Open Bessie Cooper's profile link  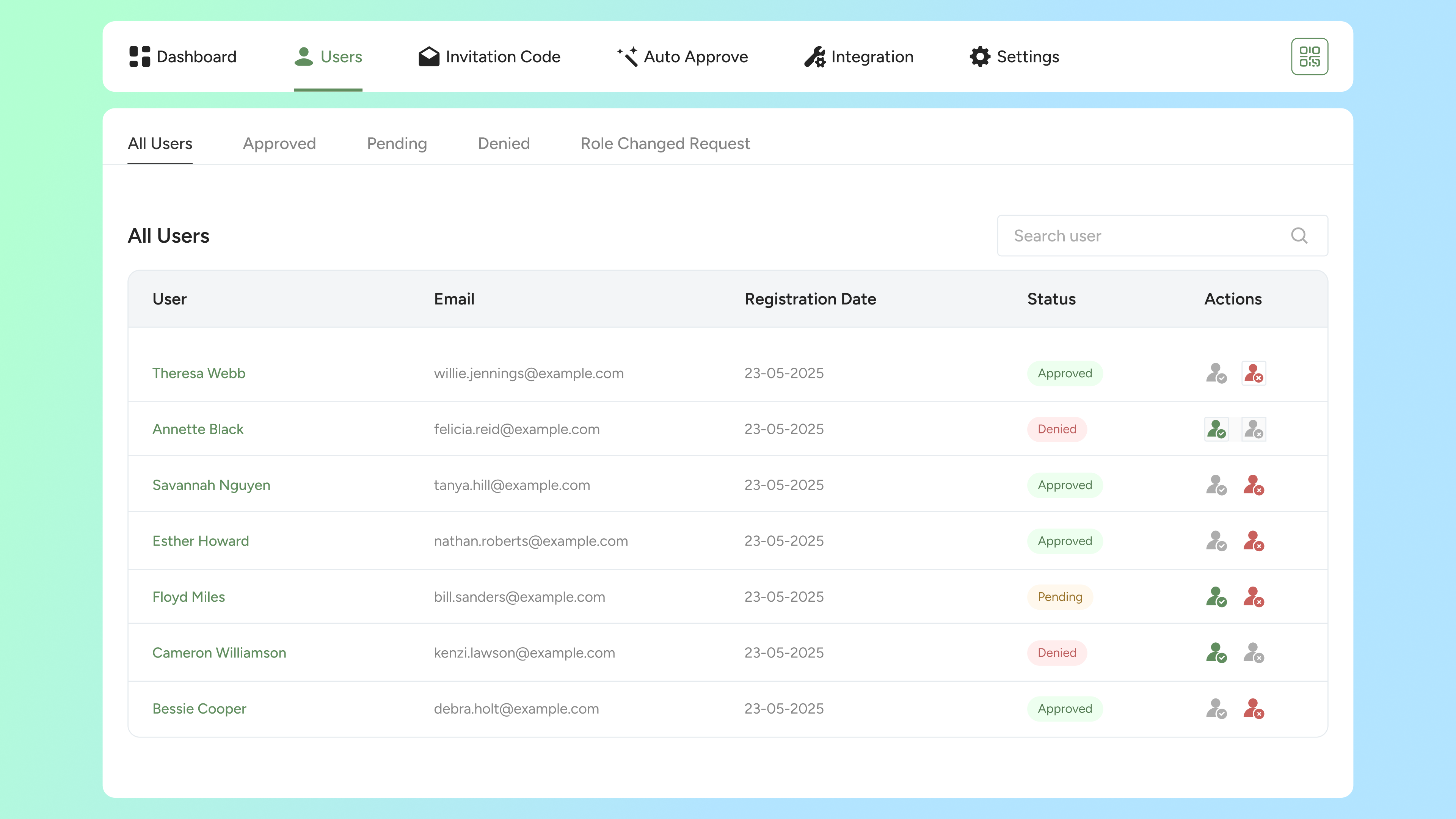pos(199,709)
